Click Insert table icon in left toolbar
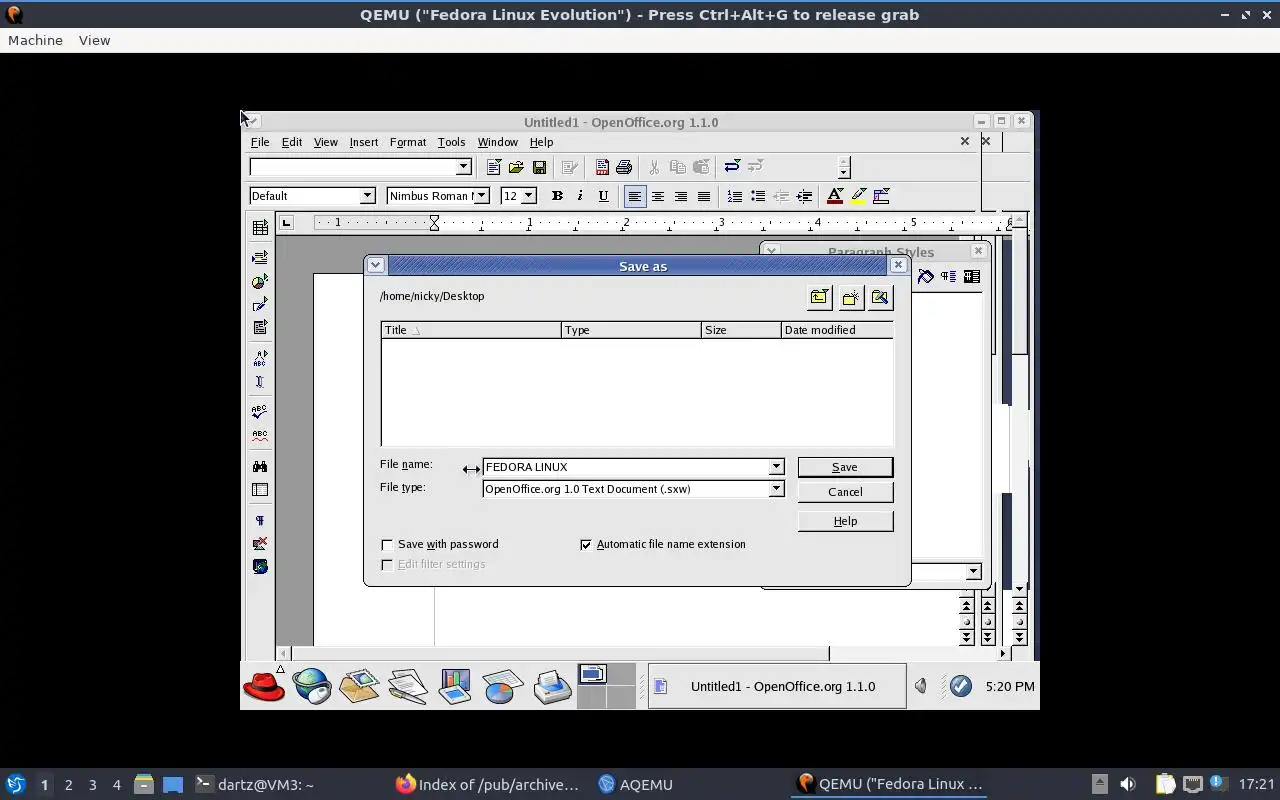Screen dimensions: 1280x800 (260, 228)
